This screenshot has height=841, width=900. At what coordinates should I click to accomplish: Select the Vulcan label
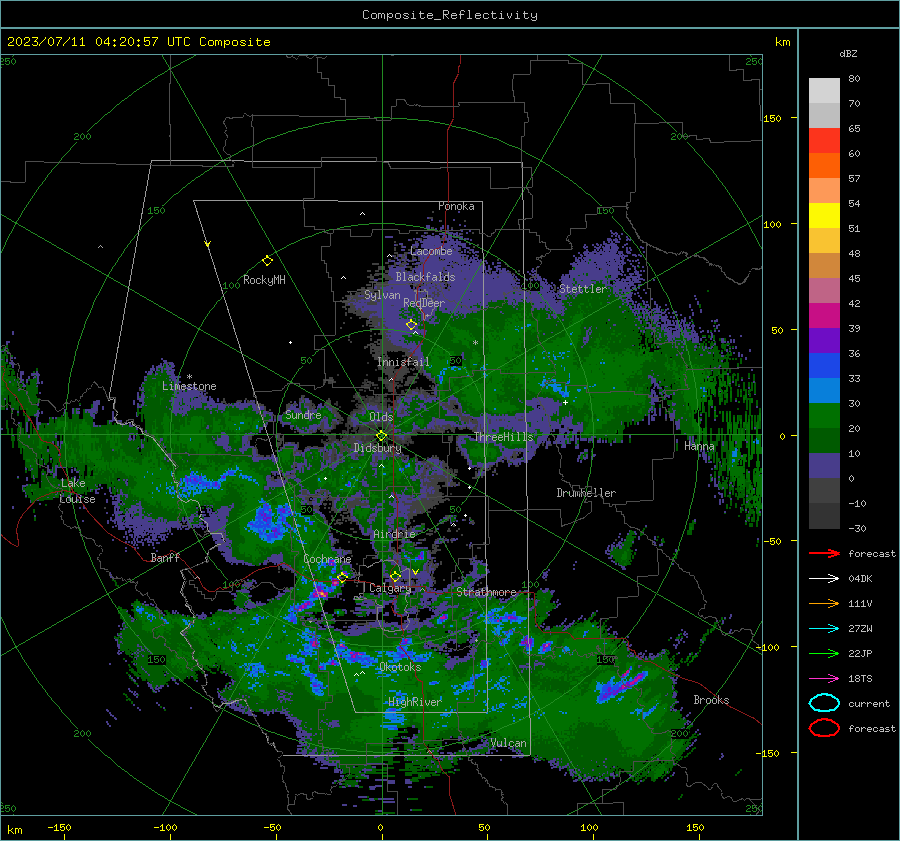point(509,743)
